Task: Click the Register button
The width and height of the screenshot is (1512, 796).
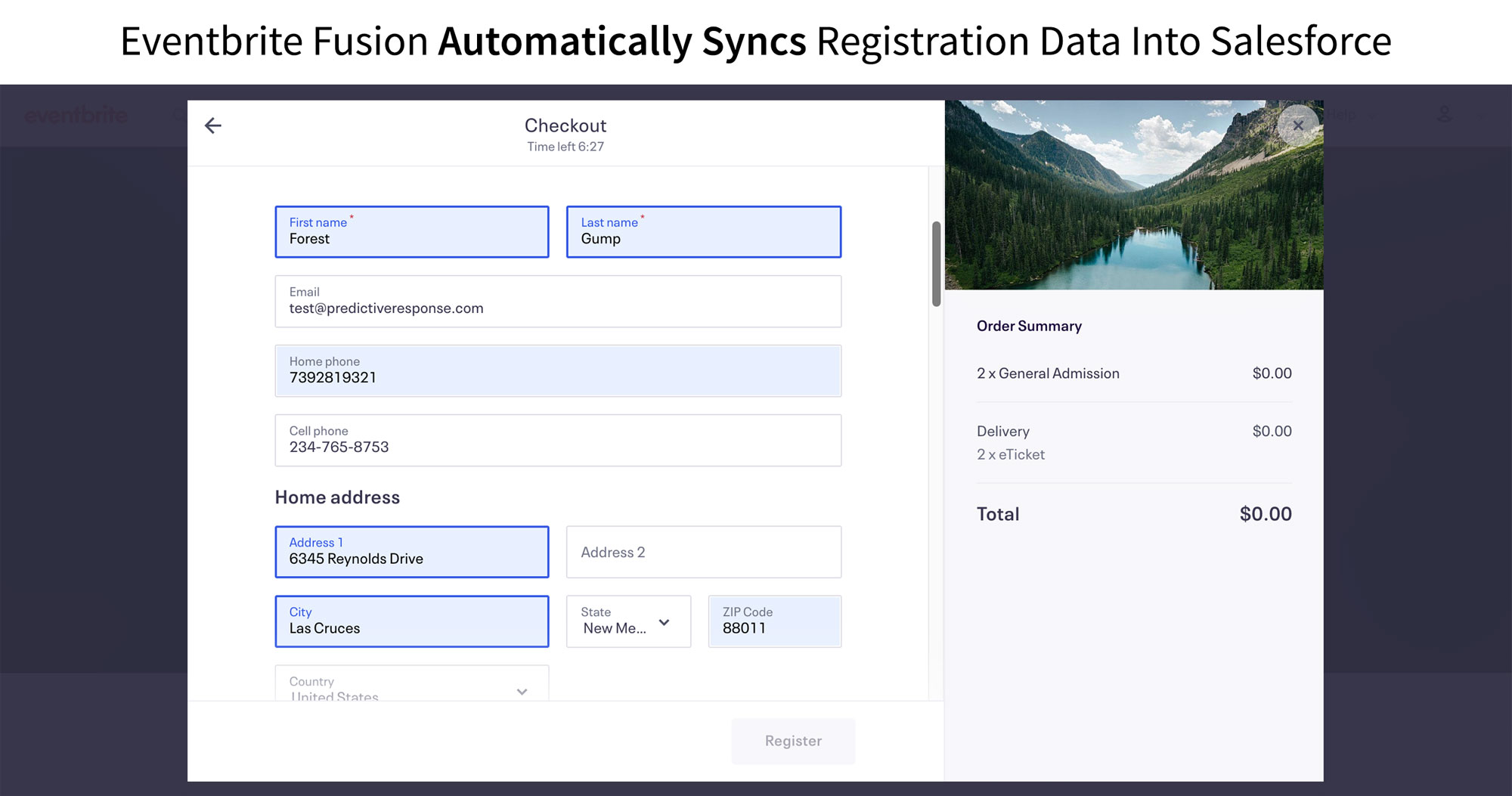Action: (793, 741)
